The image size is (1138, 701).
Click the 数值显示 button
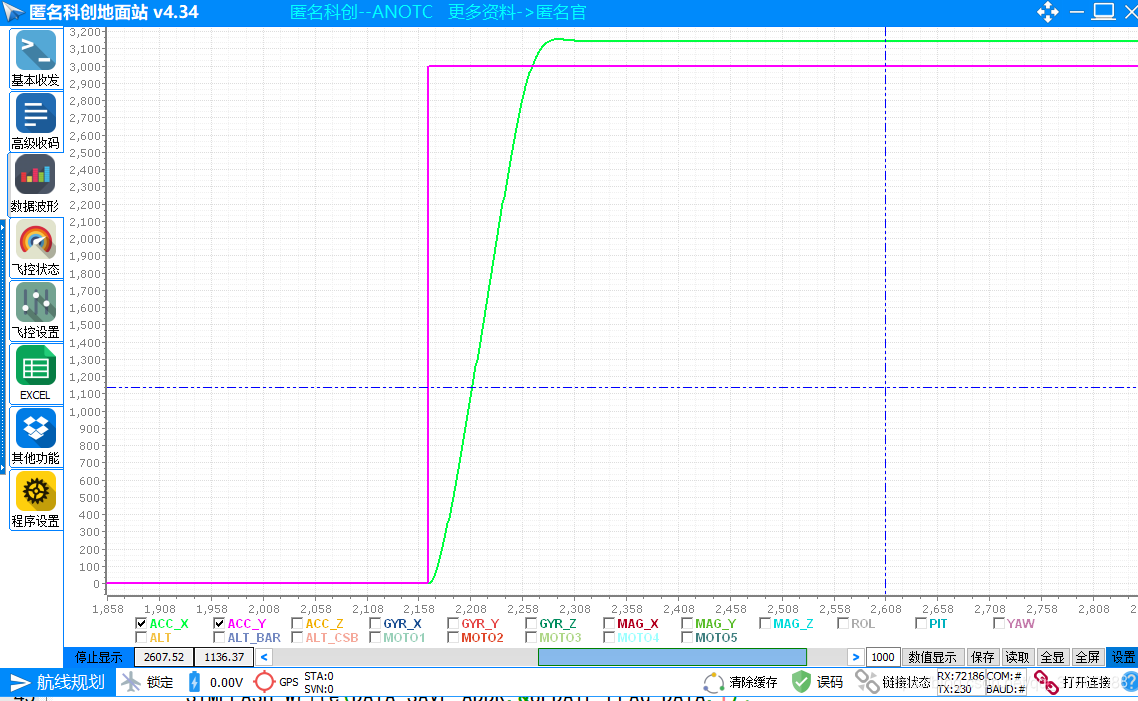tap(933, 657)
